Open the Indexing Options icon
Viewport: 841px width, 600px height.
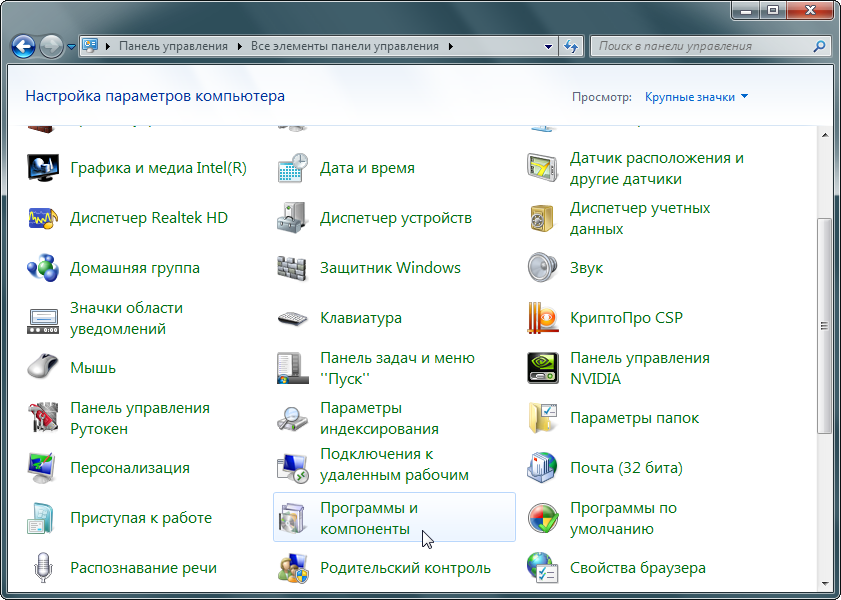pyautogui.click(x=293, y=418)
